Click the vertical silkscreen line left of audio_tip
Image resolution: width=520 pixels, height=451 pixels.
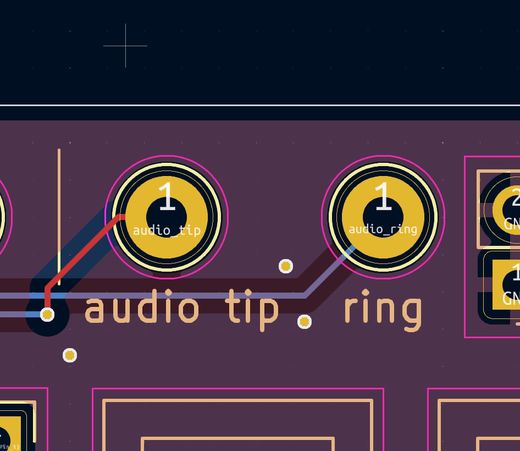tap(59, 217)
